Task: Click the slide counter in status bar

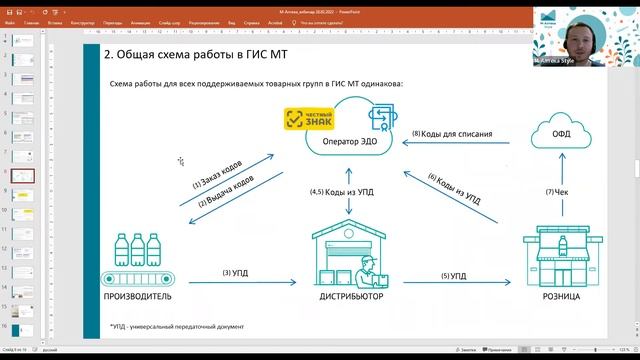Action: tap(14, 350)
